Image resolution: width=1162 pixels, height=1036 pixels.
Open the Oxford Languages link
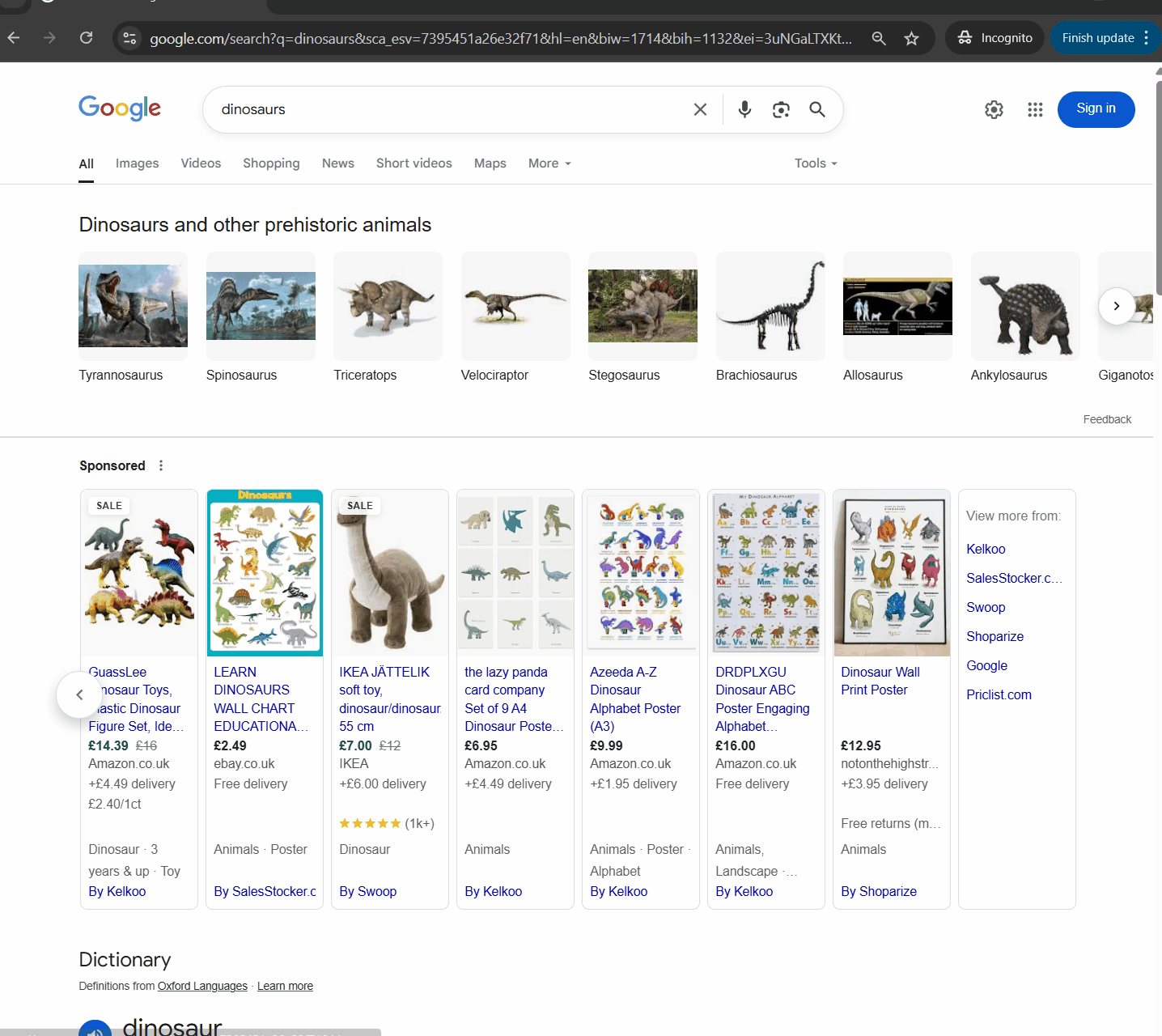click(x=202, y=986)
